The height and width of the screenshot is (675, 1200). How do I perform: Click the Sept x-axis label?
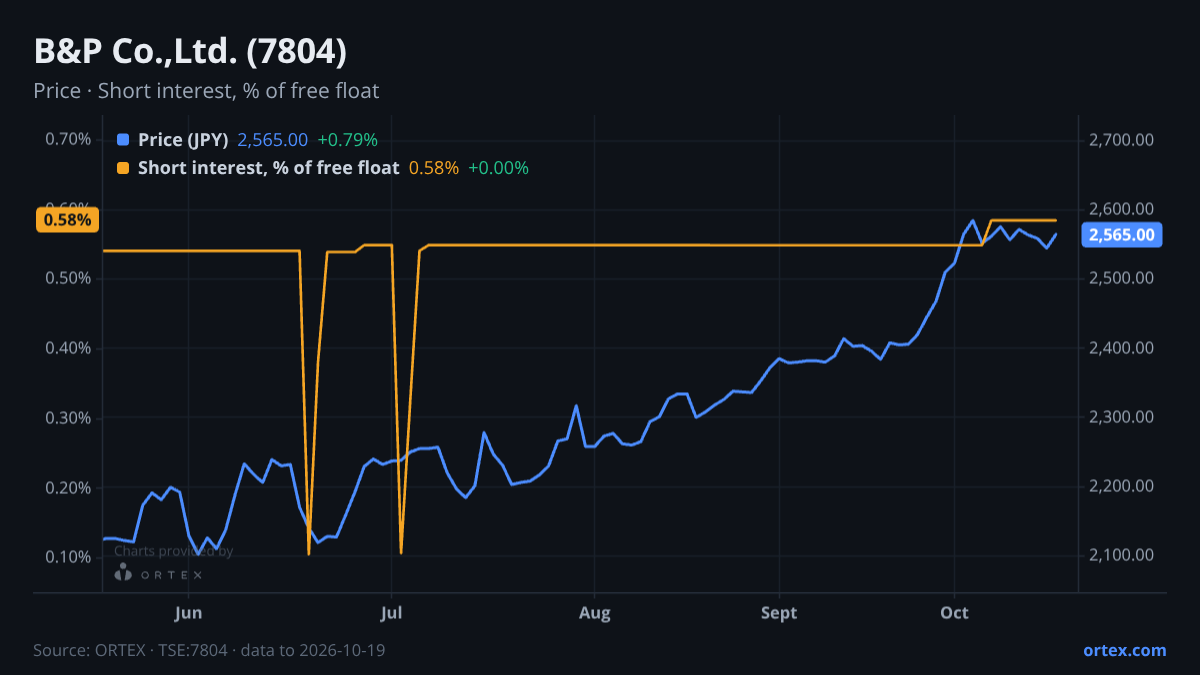[779, 613]
